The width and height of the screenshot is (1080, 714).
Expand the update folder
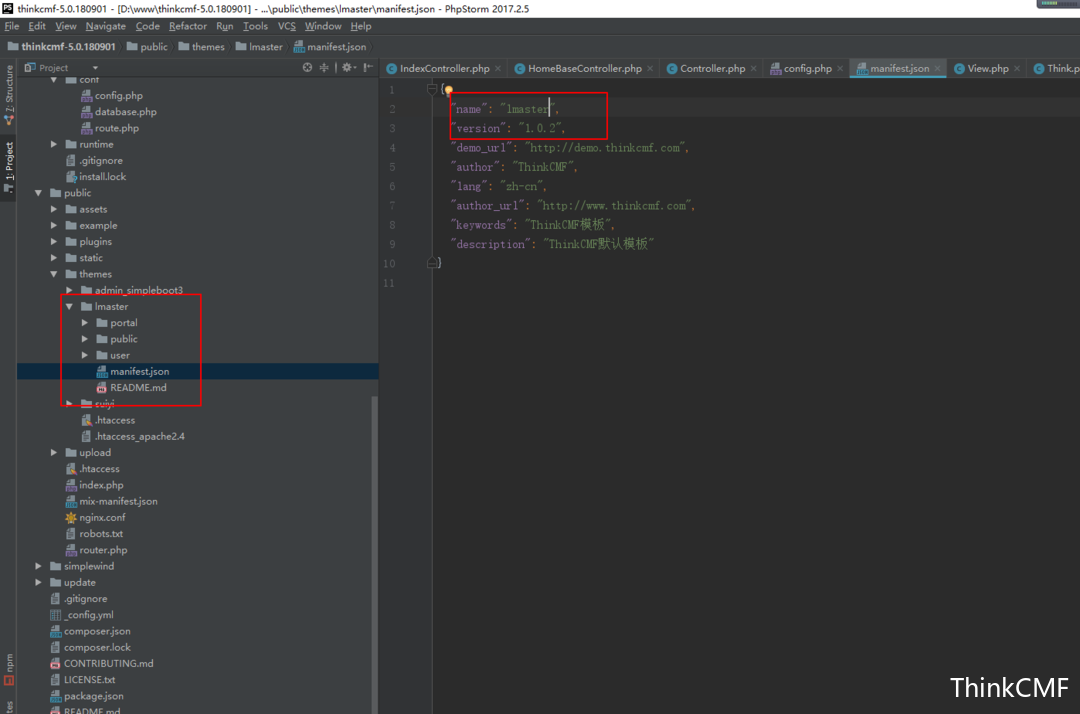39,582
